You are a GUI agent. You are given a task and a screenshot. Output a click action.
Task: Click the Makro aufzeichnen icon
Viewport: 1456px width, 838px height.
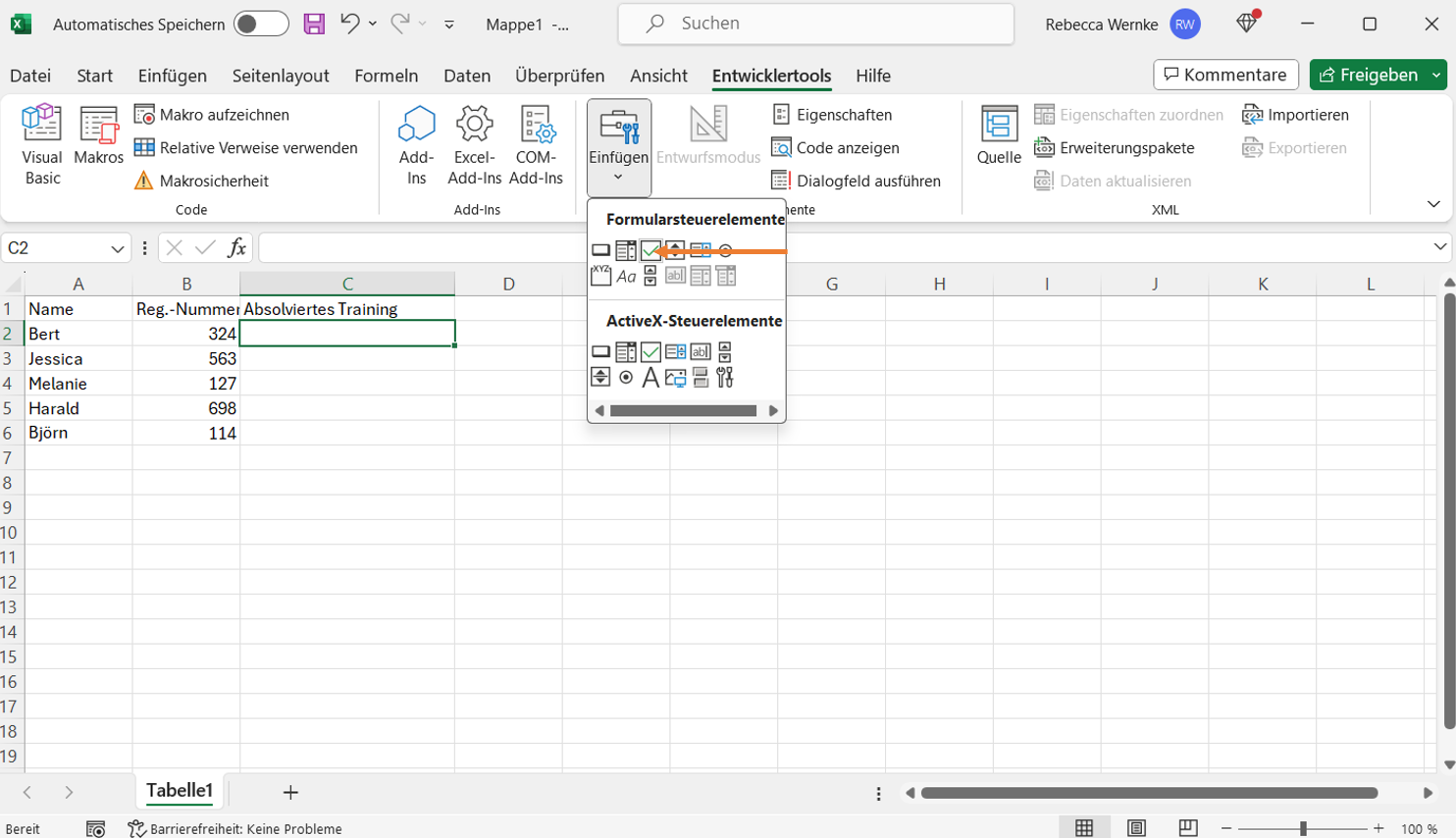coord(144,115)
